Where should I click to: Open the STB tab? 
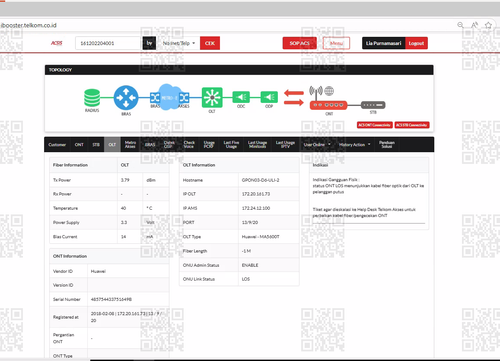click(96, 145)
